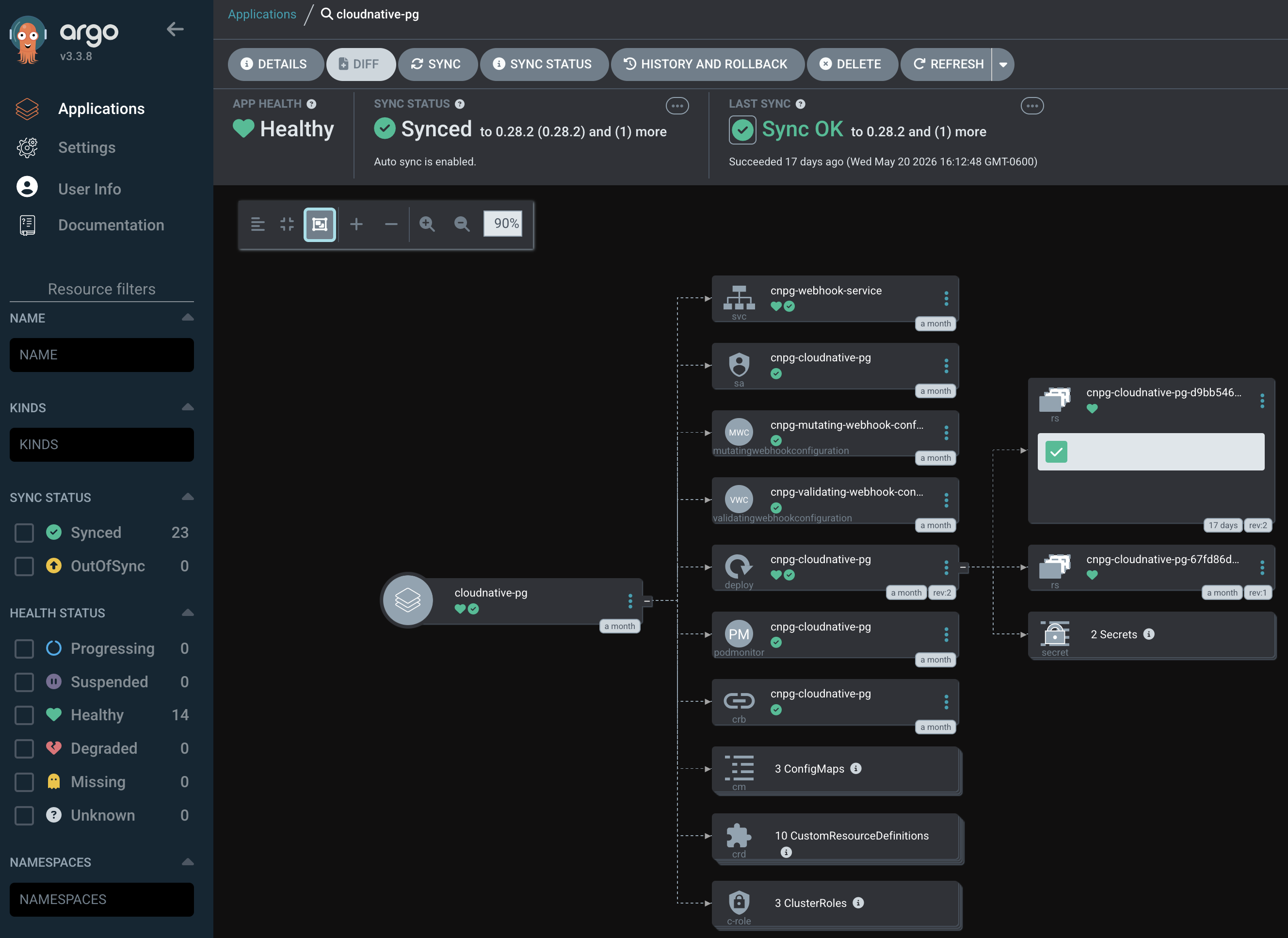Open the cnpg-webhook-service node menu
Screen dimensions: 1288x938
point(946,298)
